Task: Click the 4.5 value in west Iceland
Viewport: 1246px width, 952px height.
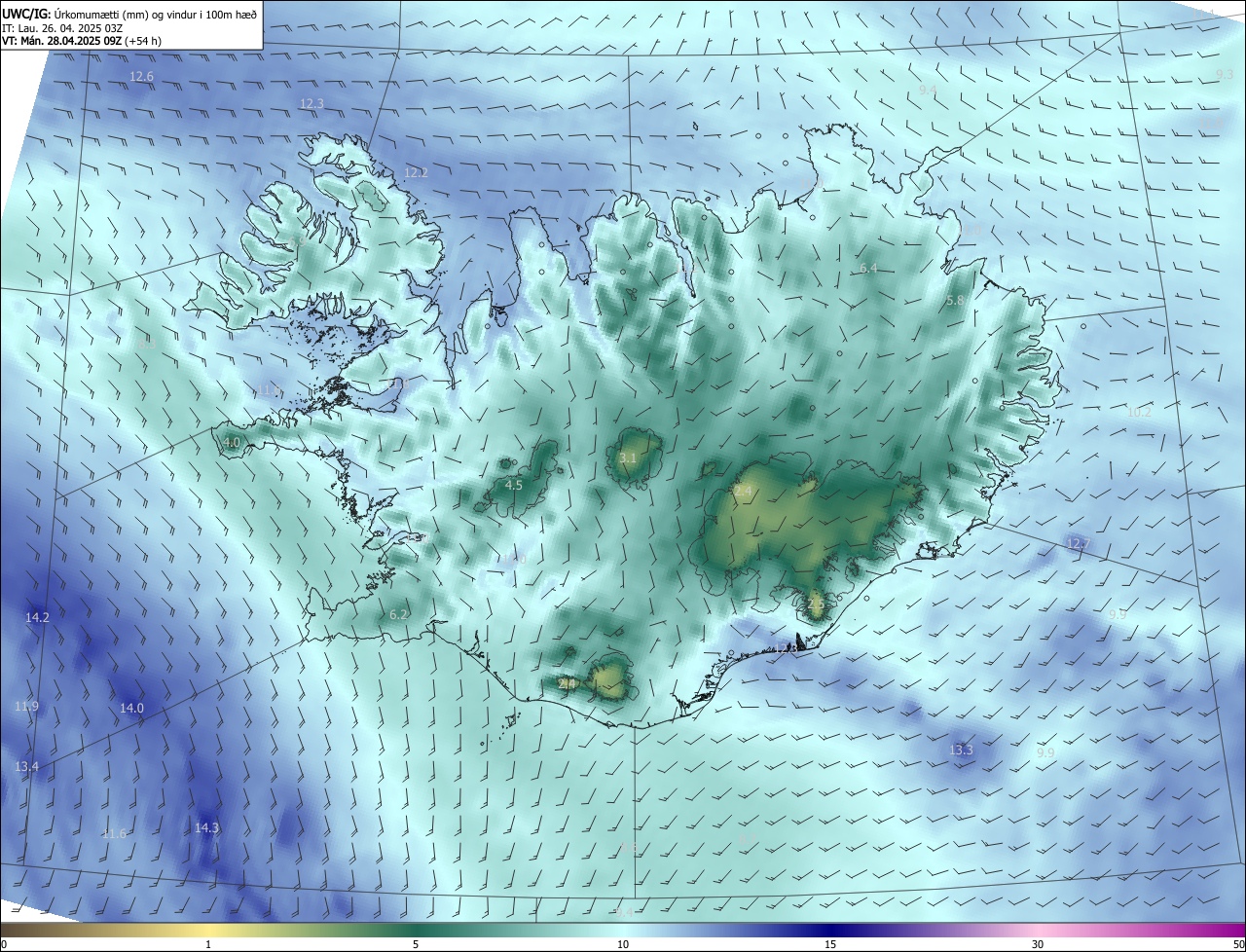Action: 514,484
